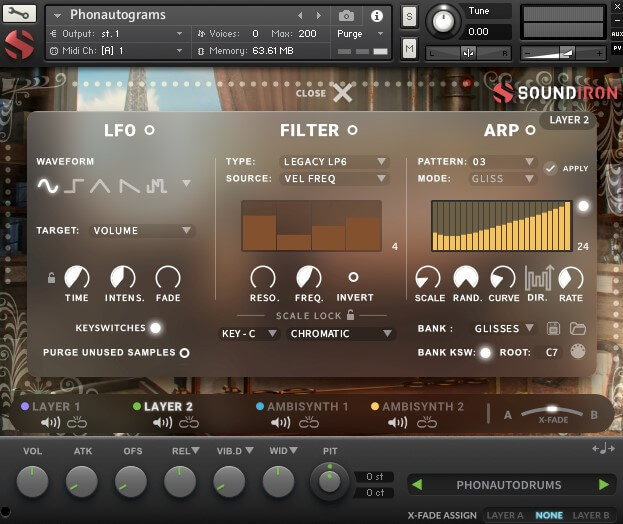Adjust the A/B X-FADE slider

[551, 410]
